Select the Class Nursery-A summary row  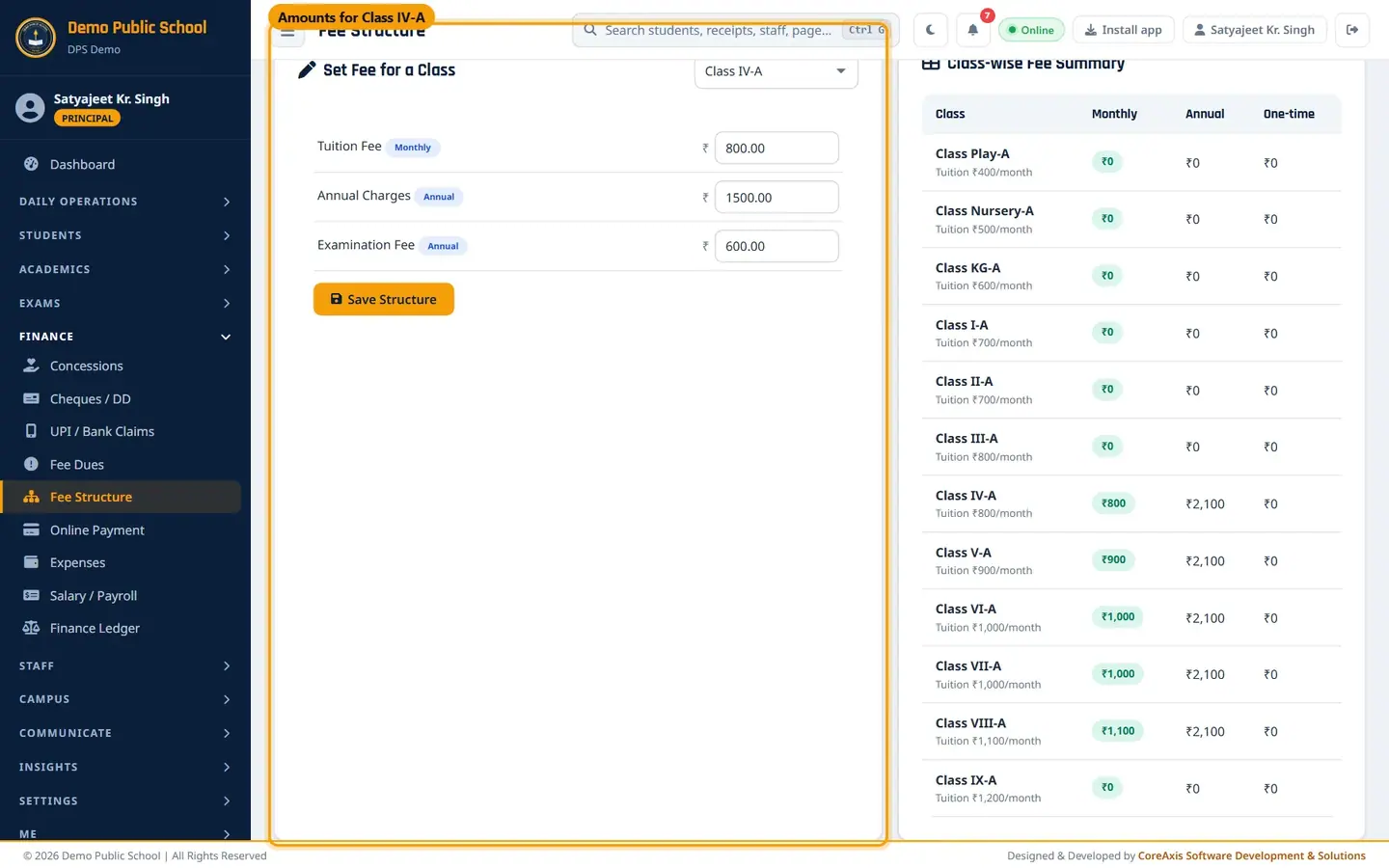tap(1131, 219)
